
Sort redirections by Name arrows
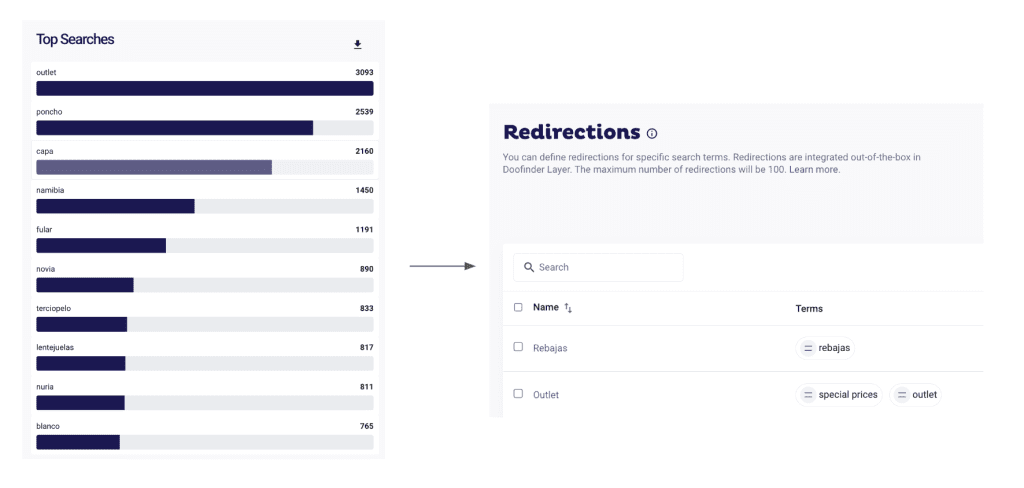(x=568, y=308)
